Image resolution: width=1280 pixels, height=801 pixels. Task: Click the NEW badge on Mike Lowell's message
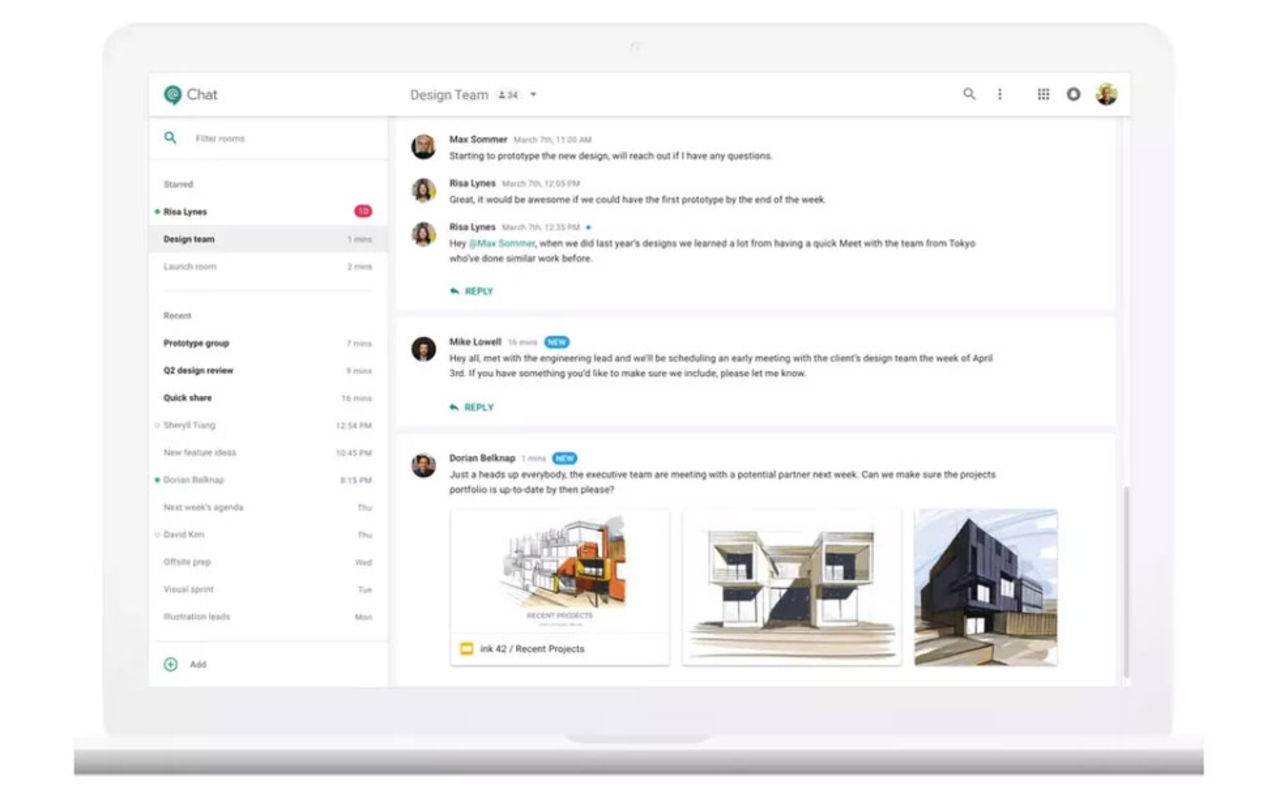(555, 341)
